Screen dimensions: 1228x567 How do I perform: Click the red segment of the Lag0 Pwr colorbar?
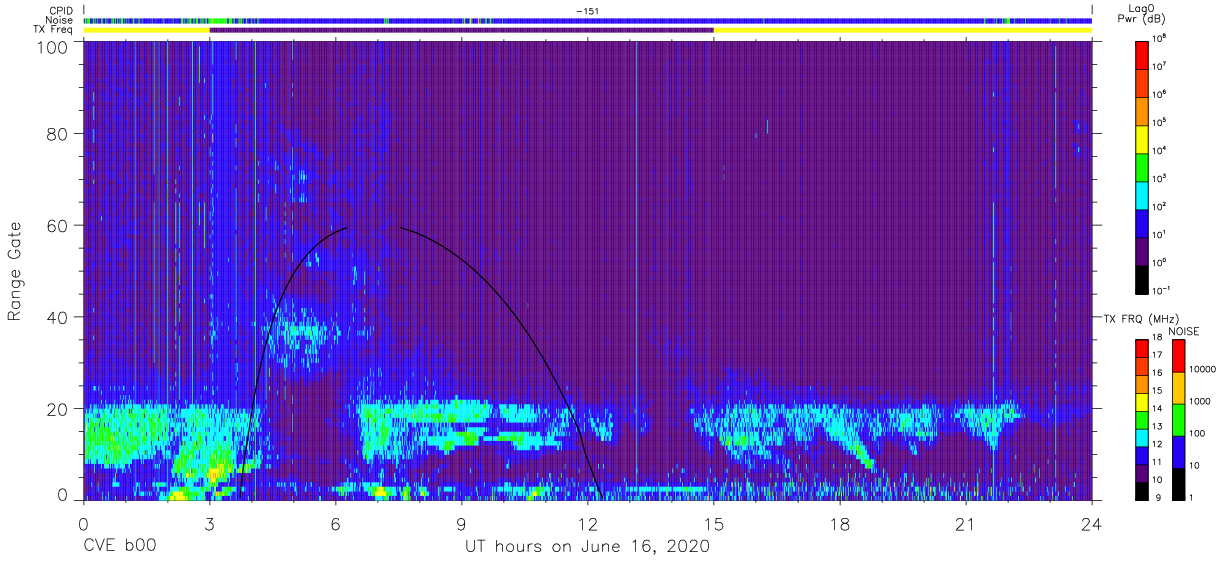[x=1142, y=55]
